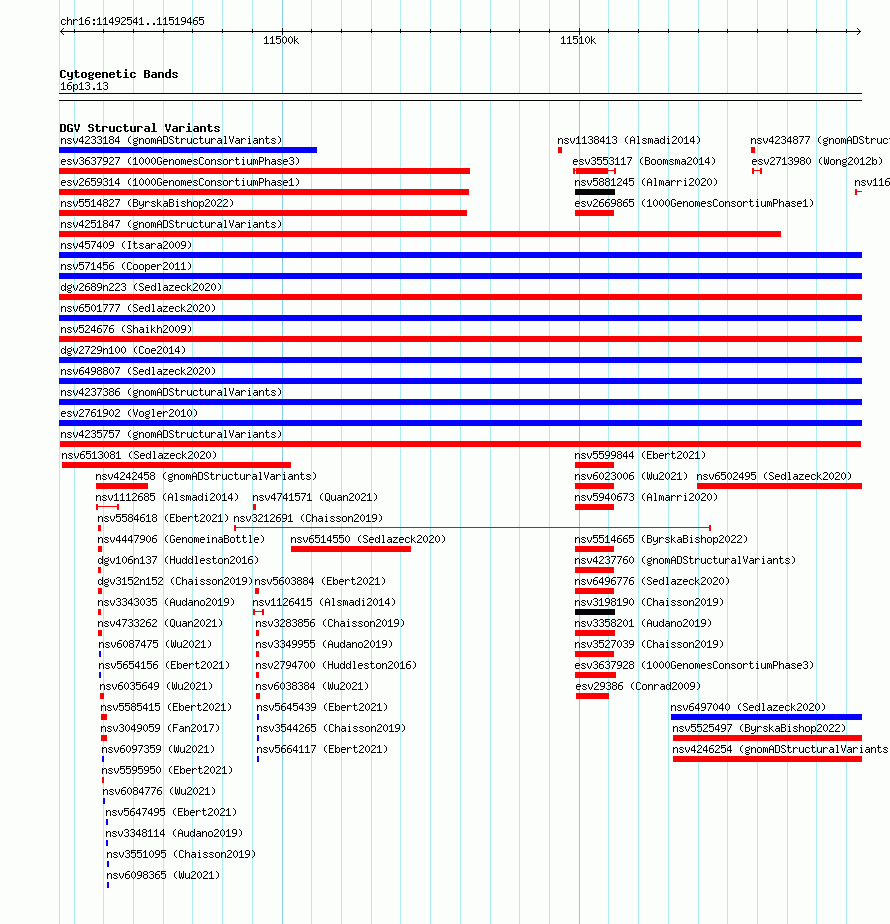
Task: Click esv29386 (Conrad2009) label
Action: 638,687
